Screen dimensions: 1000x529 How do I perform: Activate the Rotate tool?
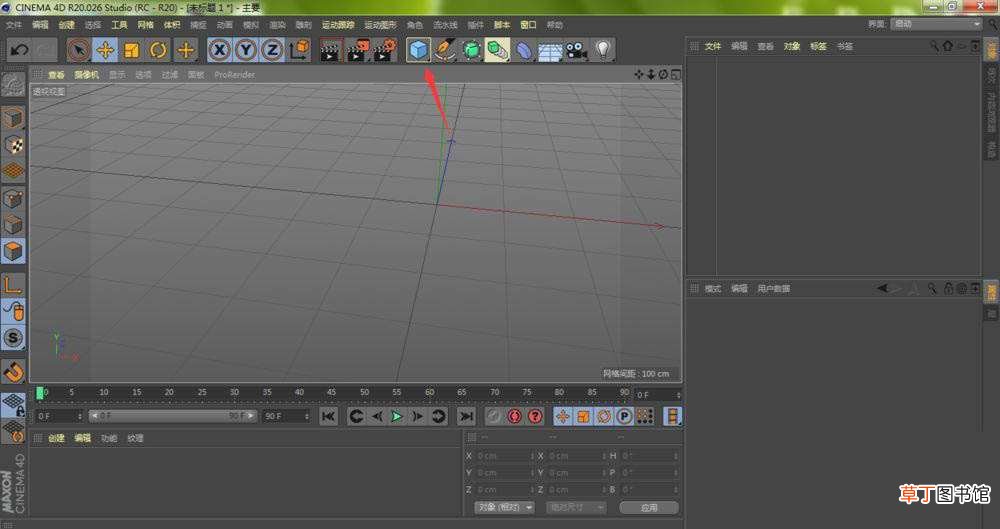158,50
